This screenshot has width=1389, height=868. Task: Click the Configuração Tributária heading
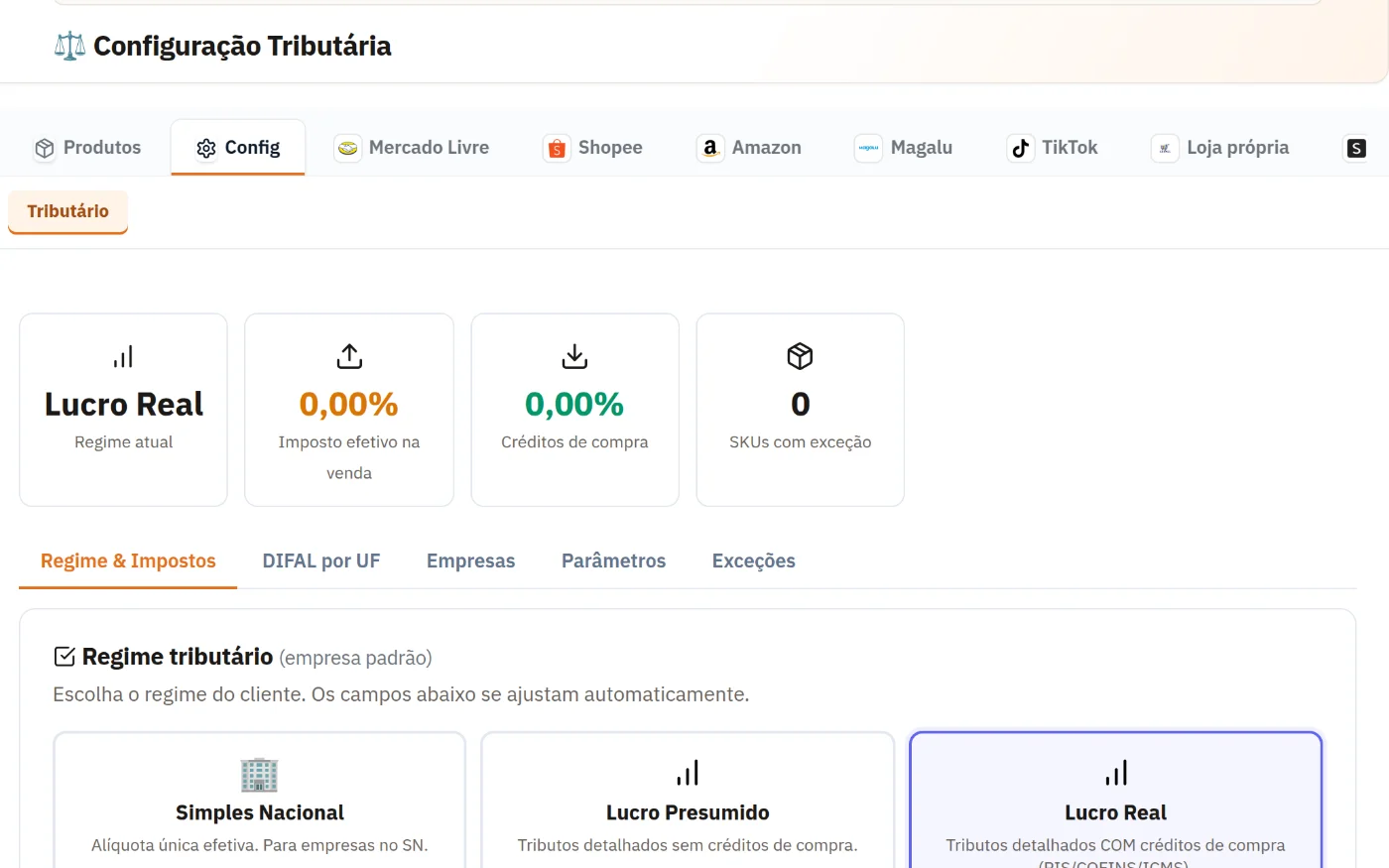242,46
